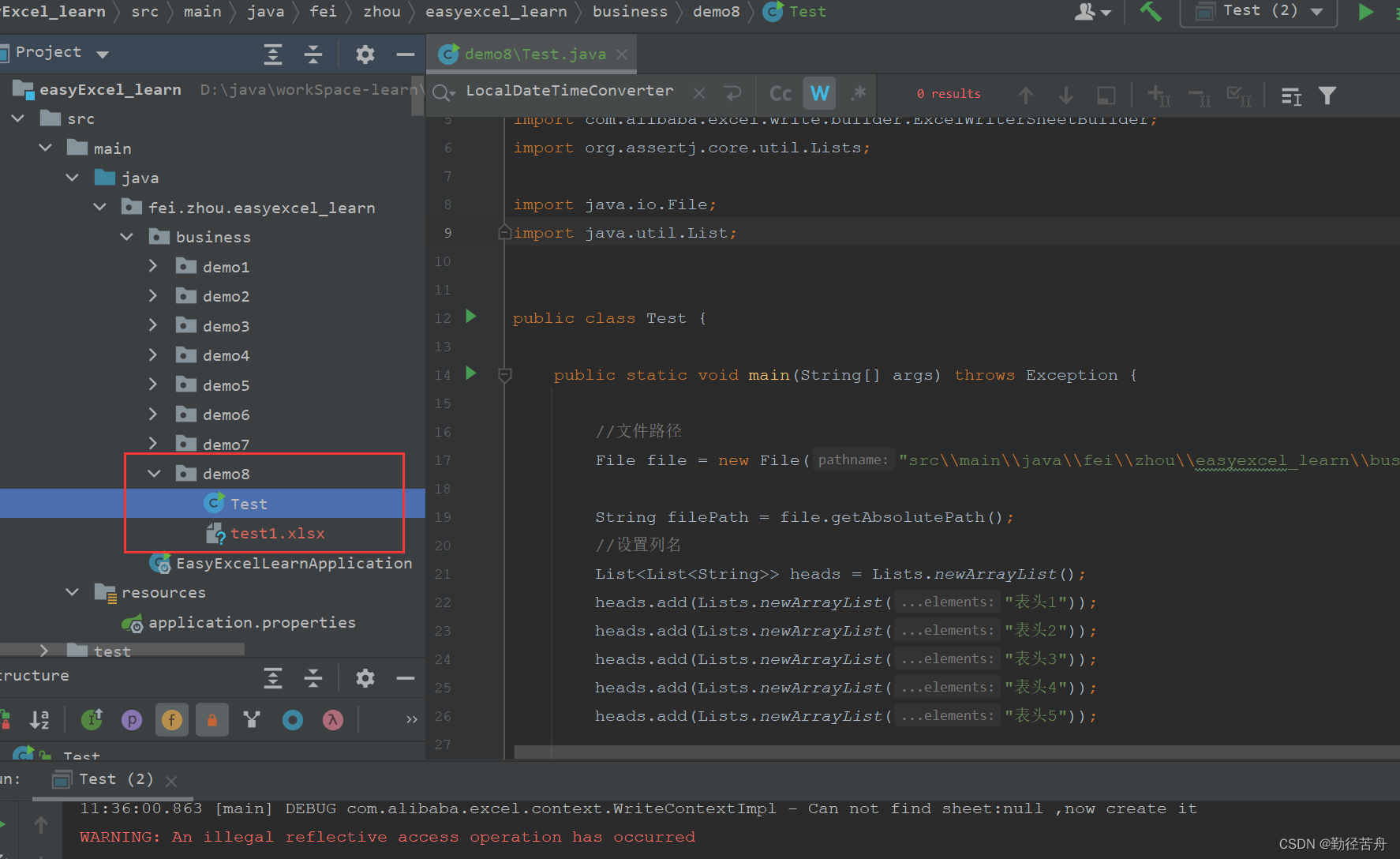Toggle Words (W) option in search bar
The image size is (1400, 859).
coord(820,93)
